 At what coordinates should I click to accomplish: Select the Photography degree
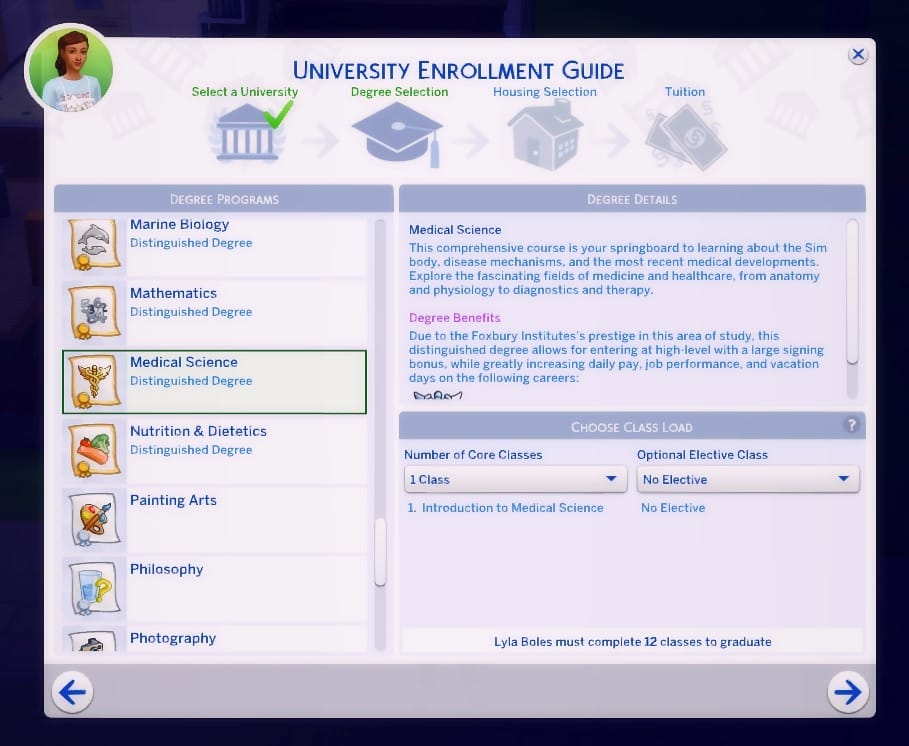click(214, 639)
